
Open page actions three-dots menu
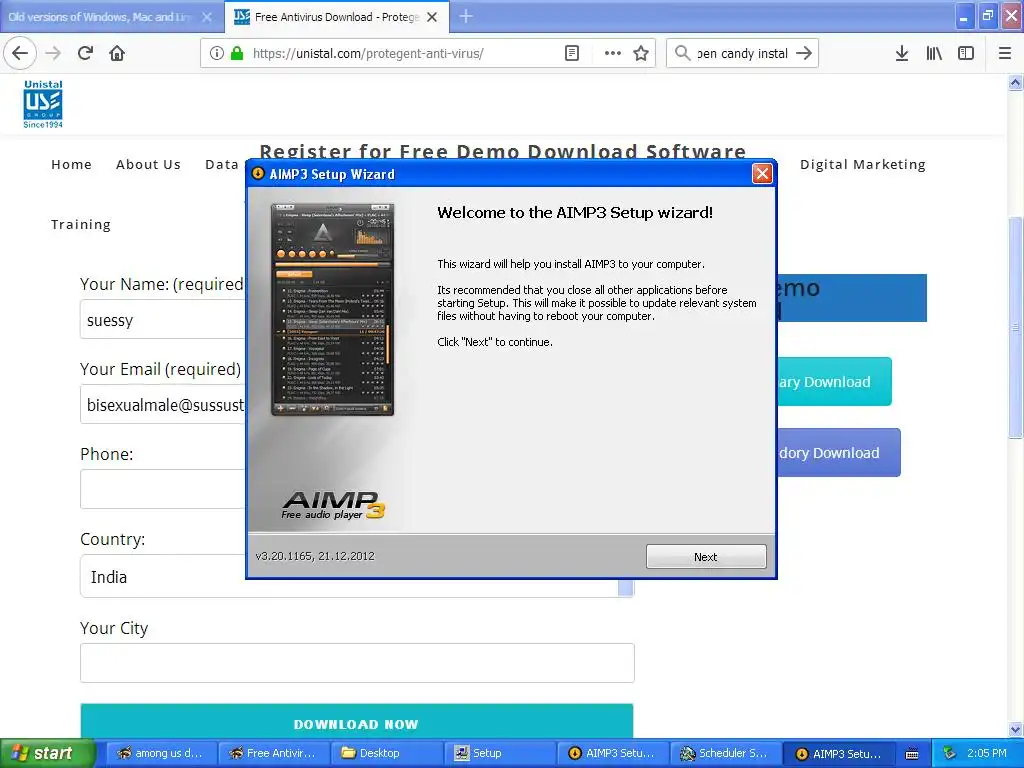pyautogui.click(x=613, y=53)
